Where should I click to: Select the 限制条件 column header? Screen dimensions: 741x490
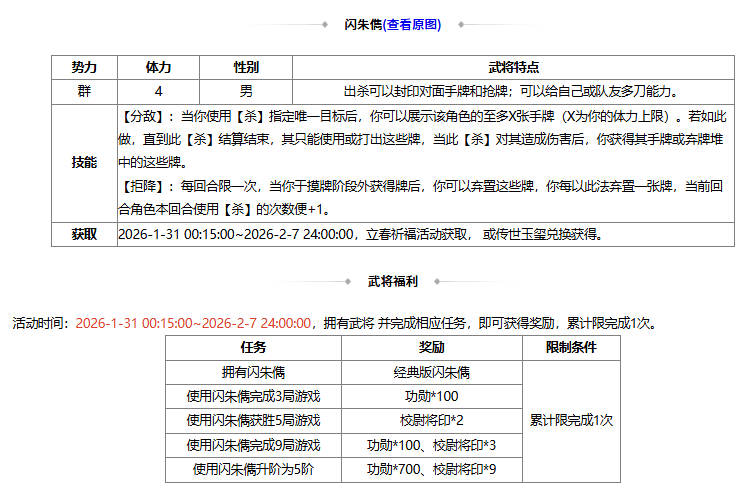571,348
